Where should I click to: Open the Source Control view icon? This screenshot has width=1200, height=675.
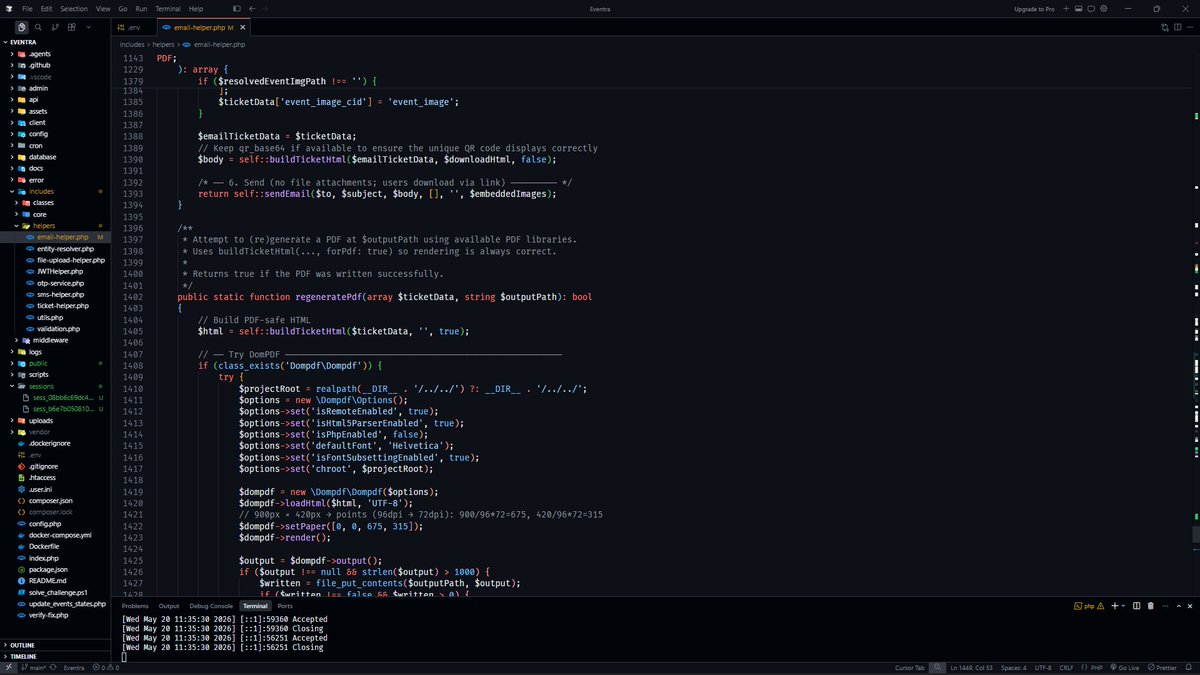tap(56, 27)
